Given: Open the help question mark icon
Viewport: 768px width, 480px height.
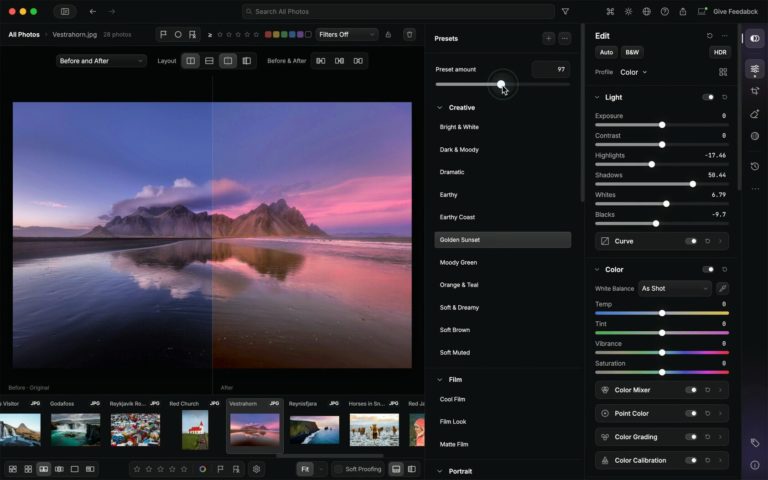Looking at the screenshot, I should point(665,11).
